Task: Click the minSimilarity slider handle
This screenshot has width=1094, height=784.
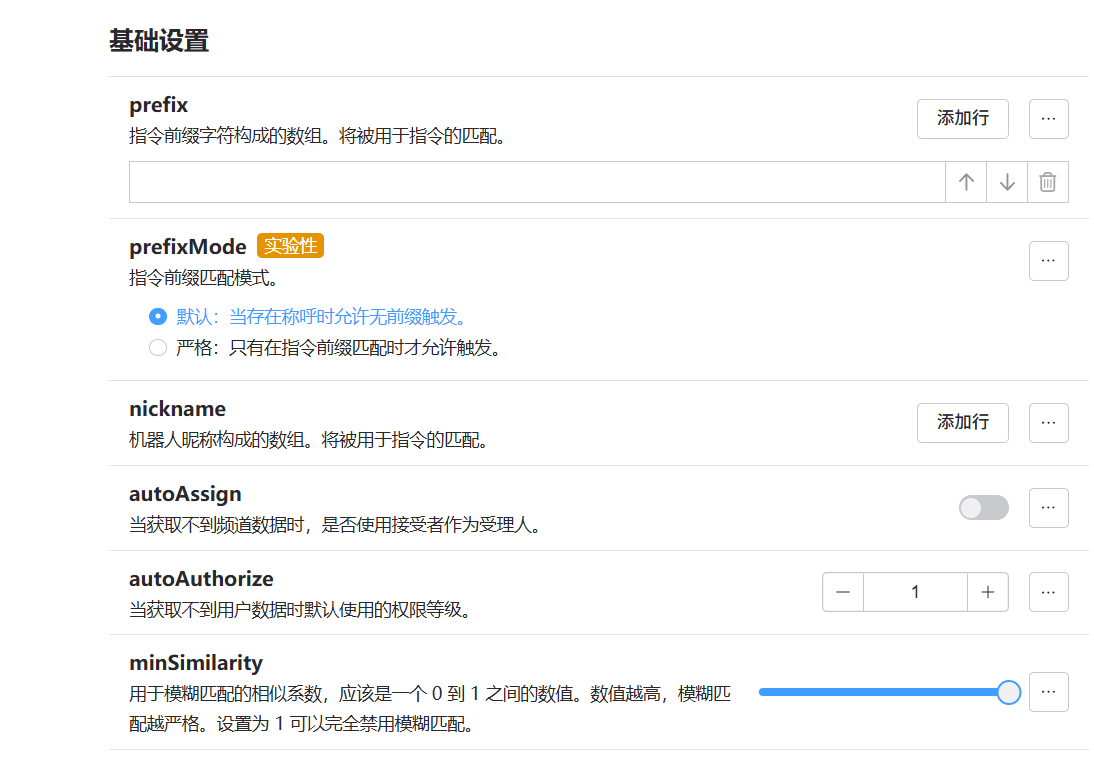Action: click(1008, 692)
